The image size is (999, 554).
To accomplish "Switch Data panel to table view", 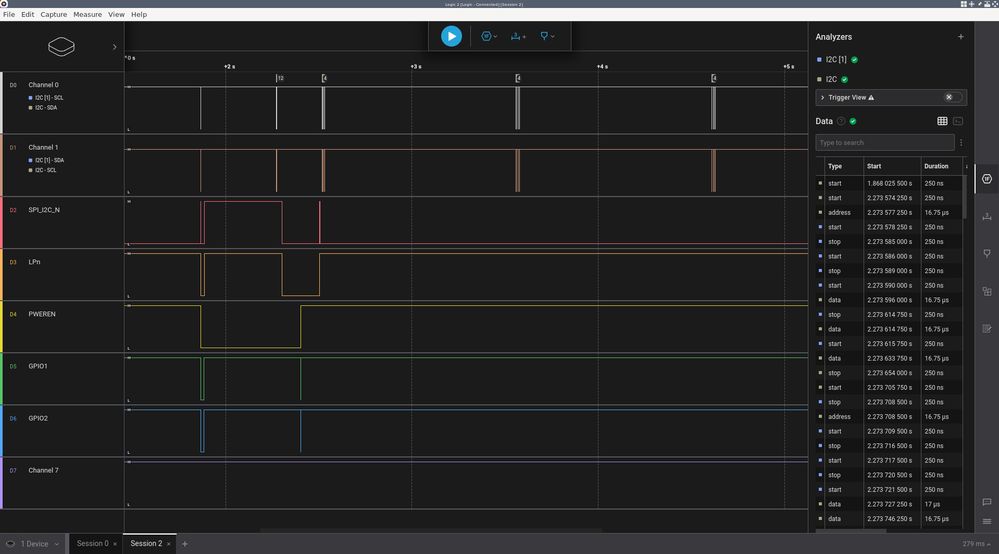I will click(x=942, y=121).
